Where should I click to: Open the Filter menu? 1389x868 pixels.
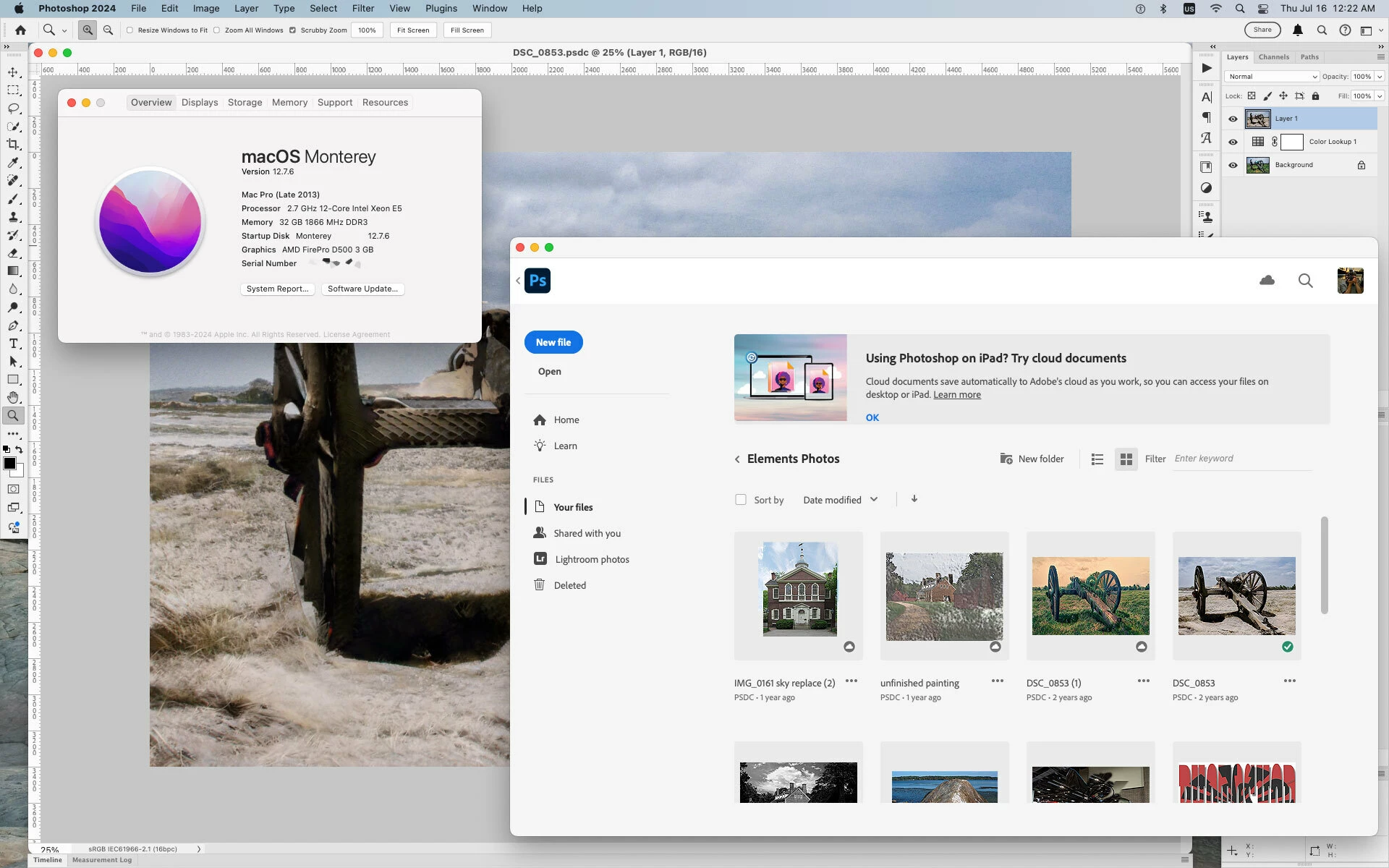(363, 9)
